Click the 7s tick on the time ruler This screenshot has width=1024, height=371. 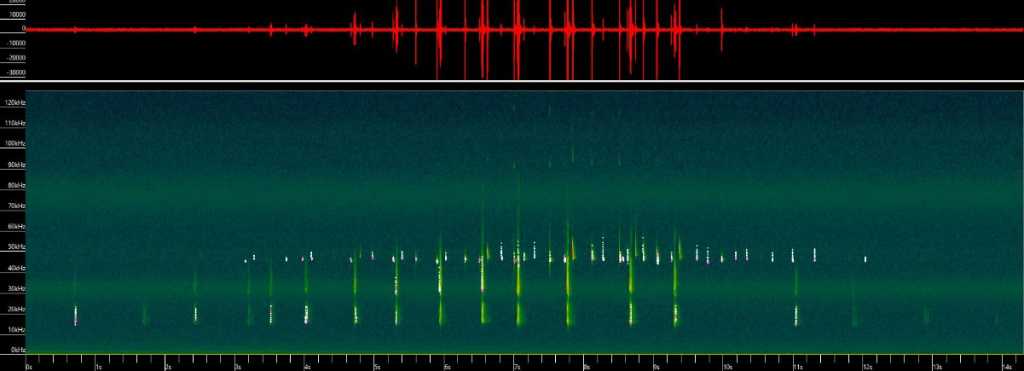pos(517,367)
